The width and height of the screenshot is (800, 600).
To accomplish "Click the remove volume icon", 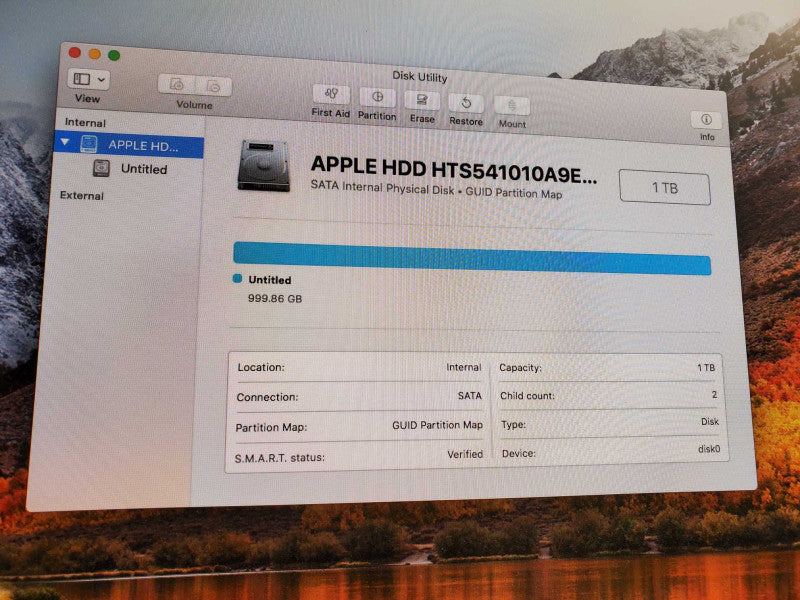I will point(213,87).
